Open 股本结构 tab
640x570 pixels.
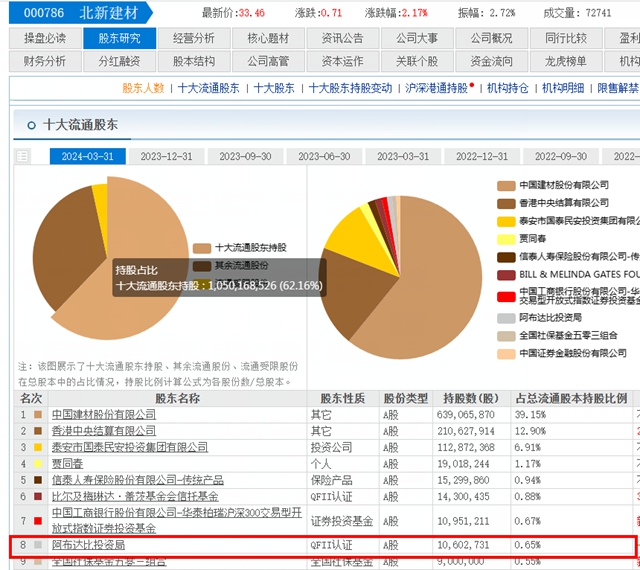pyautogui.click(x=194, y=61)
